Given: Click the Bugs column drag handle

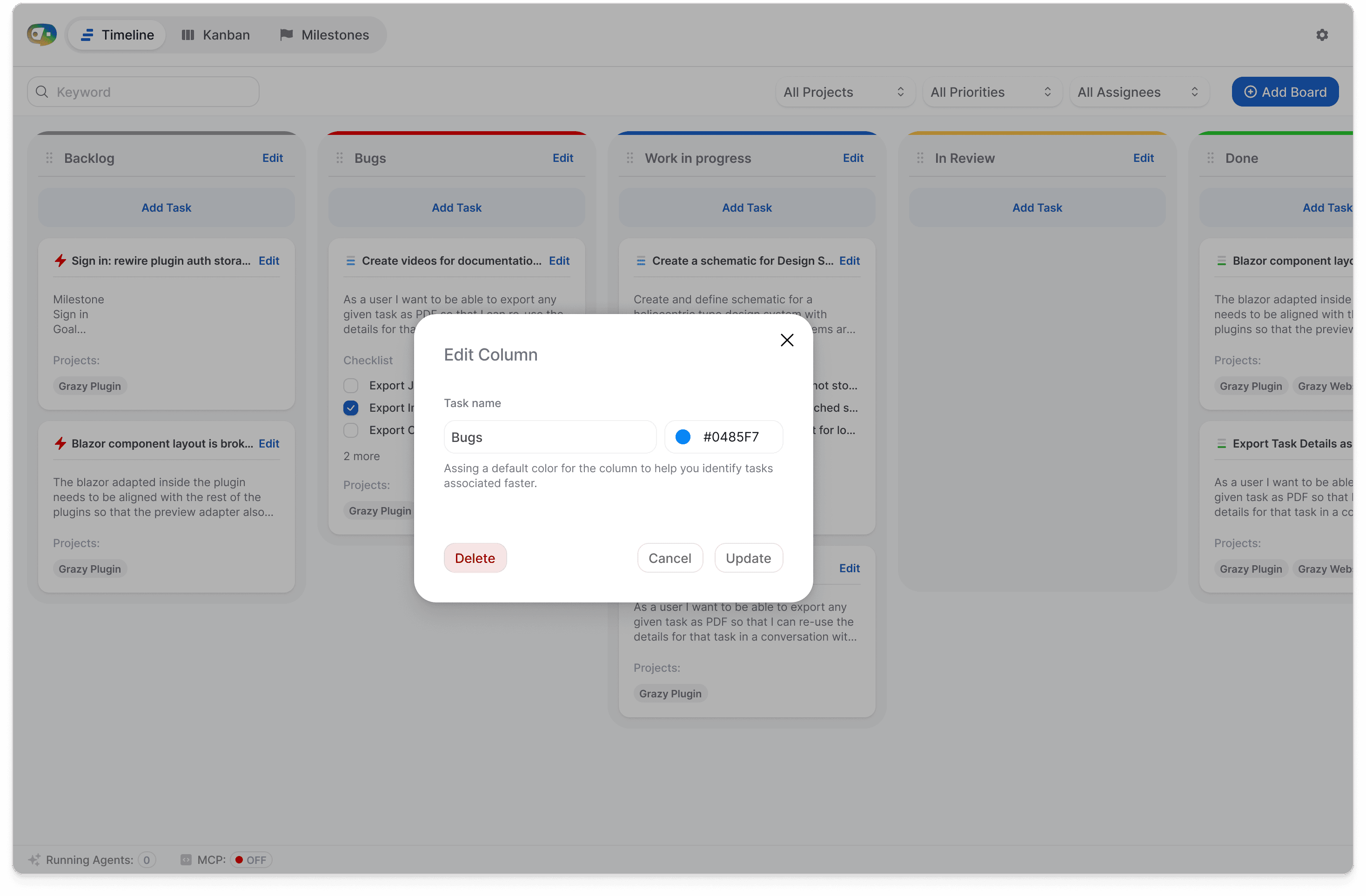Looking at the screenshot, I should pyautogui.click(x=340, y=158).
